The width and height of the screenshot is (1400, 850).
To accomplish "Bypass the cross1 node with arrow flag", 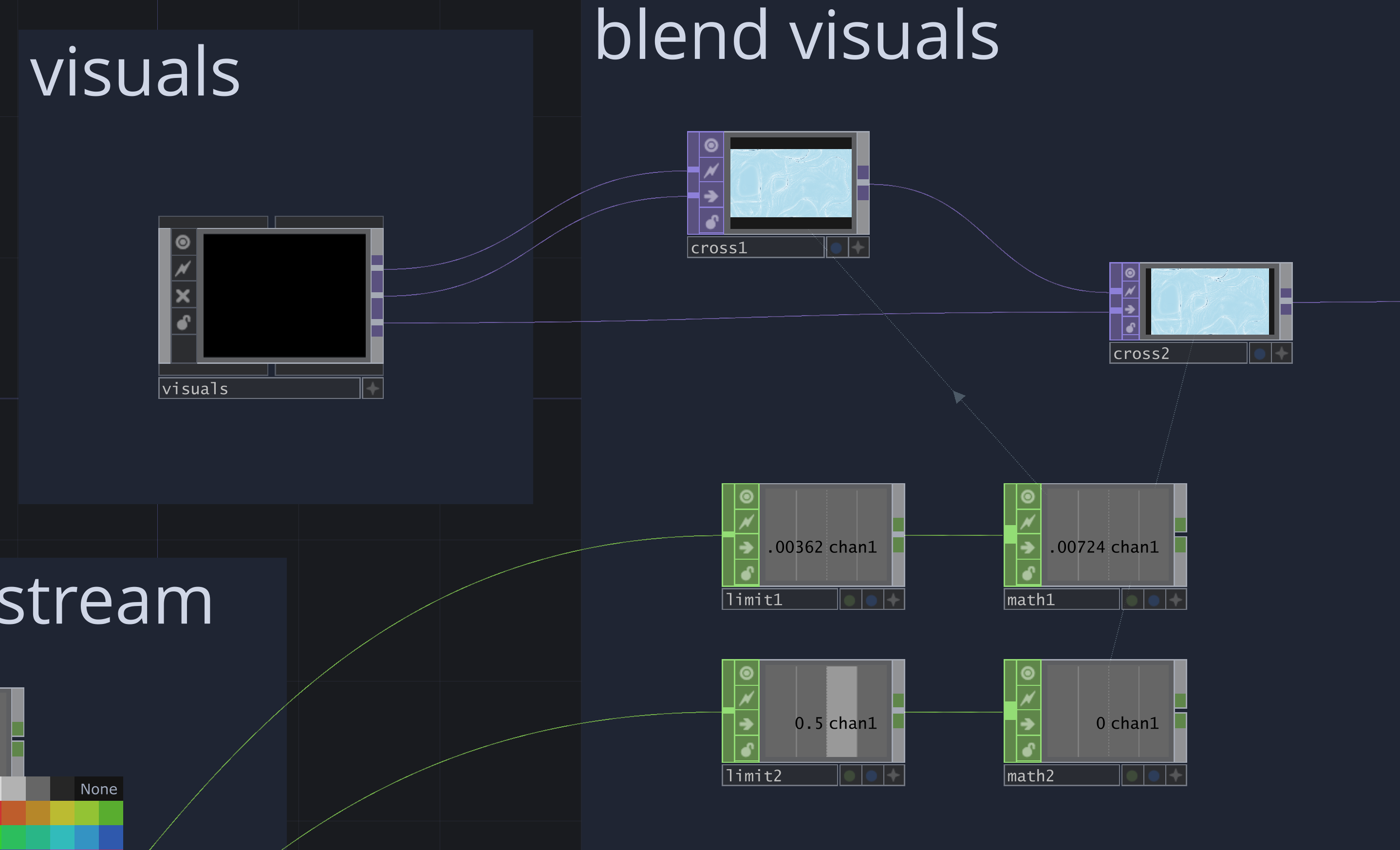I will (x=711, y=197).
